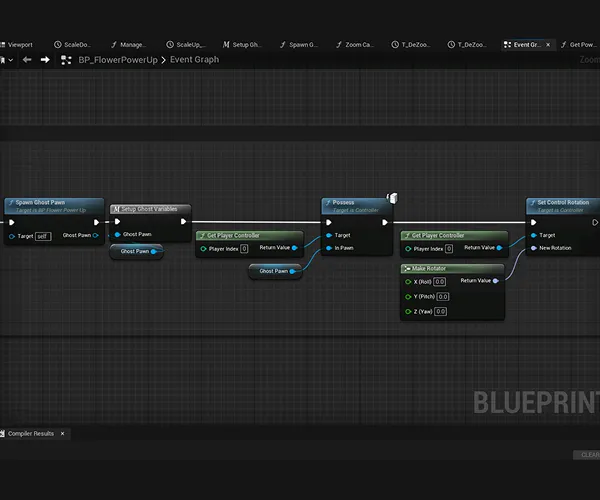Click the server authority icon on Possess node
The image size is (600, 500).
393,200
